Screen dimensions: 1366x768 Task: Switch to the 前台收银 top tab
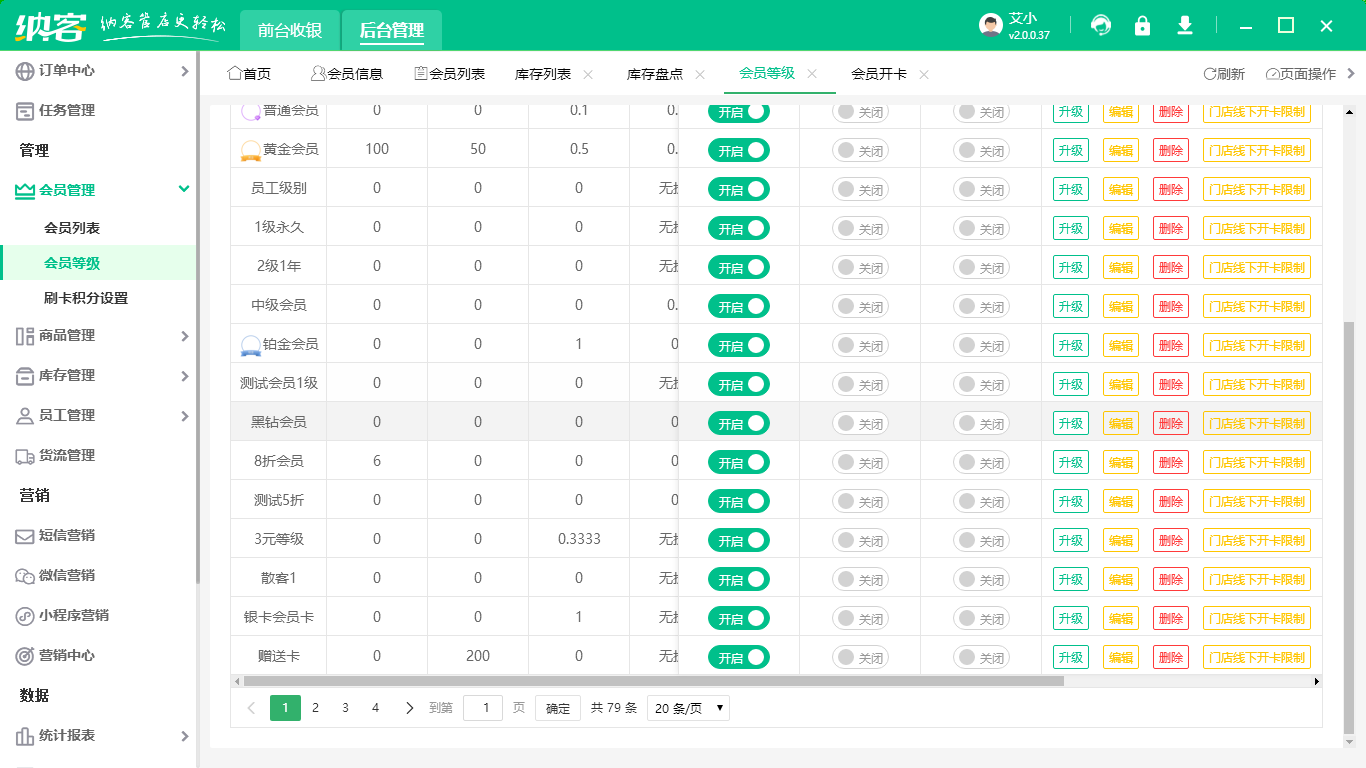(289, 30)
